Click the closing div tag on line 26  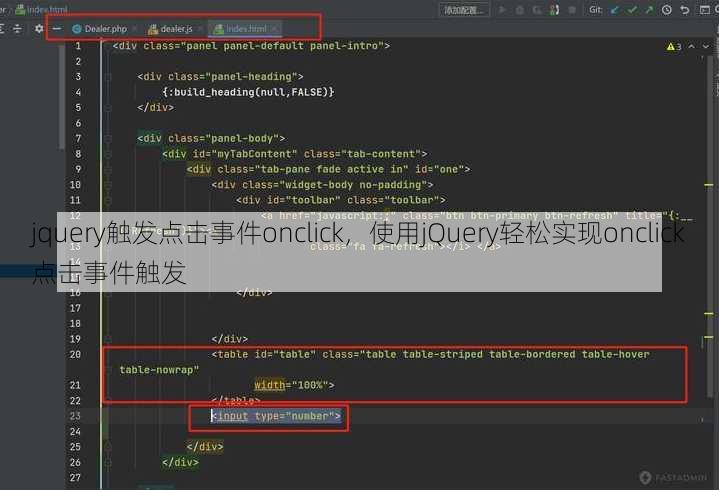(180, 462)
